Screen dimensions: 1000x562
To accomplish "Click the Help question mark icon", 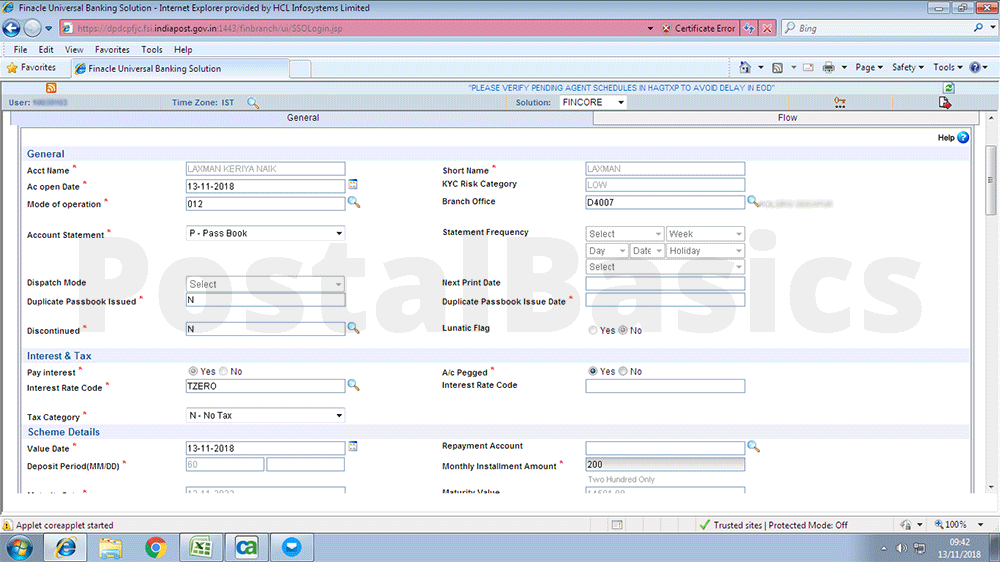I will tap(963, 138).
